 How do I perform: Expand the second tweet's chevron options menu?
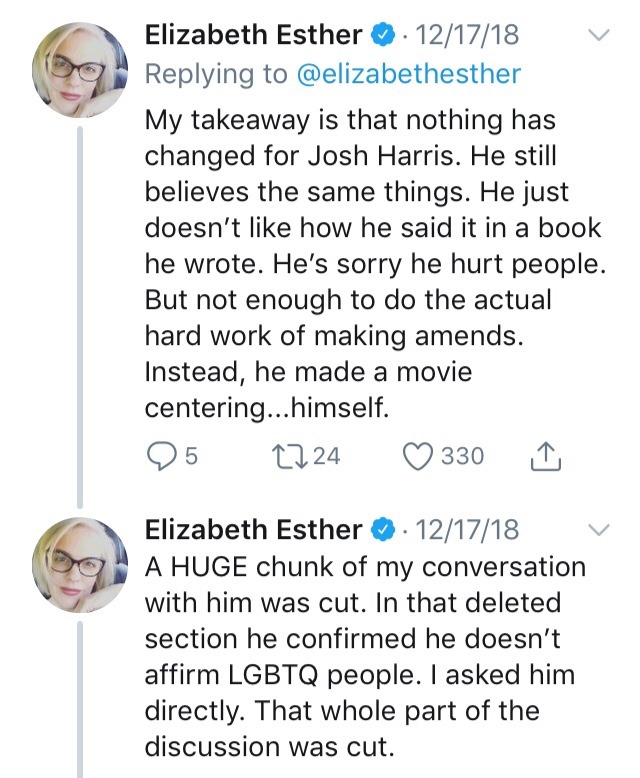click(x=597, y=528)
